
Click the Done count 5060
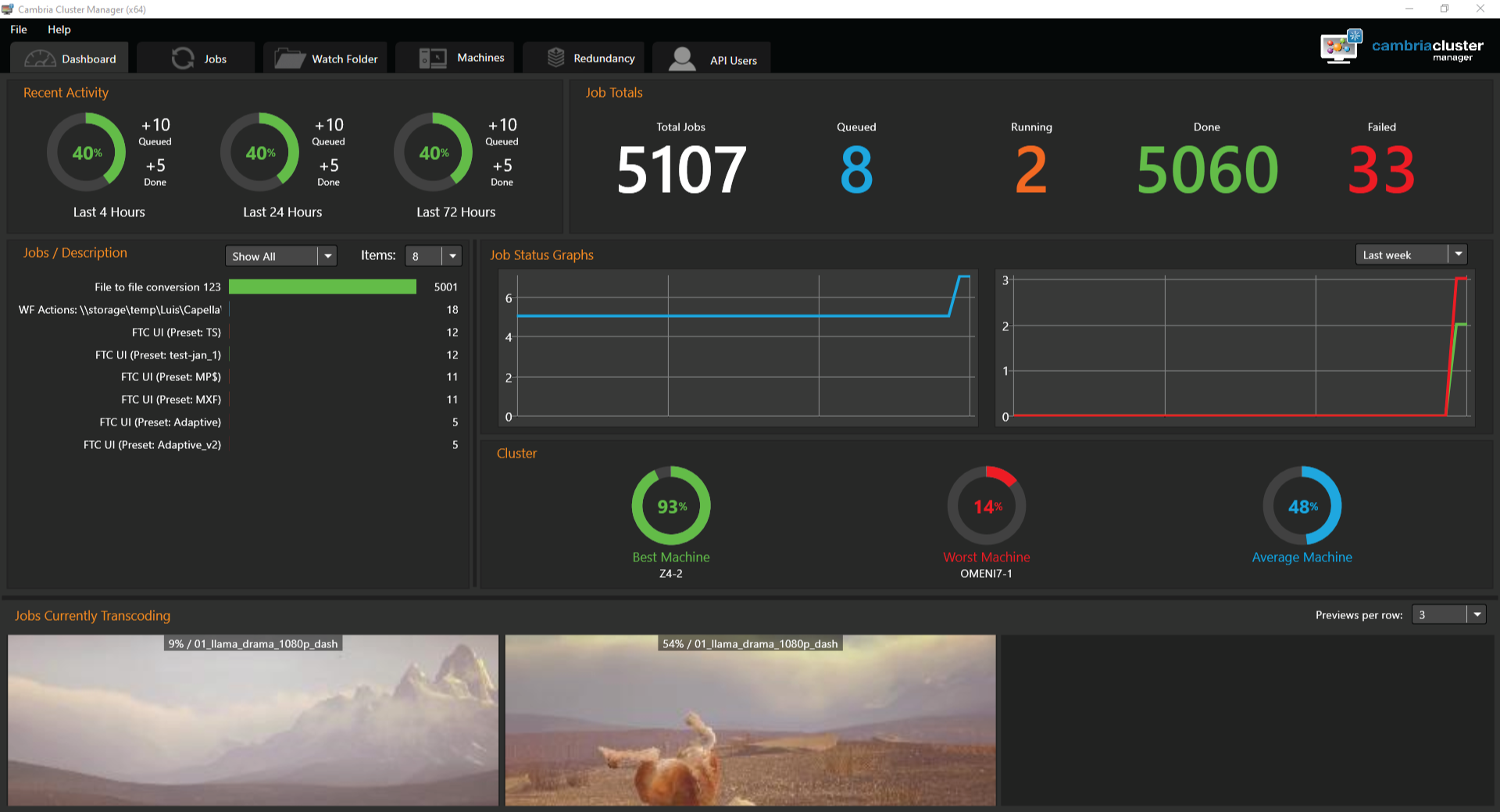[x=1207, y=169]
